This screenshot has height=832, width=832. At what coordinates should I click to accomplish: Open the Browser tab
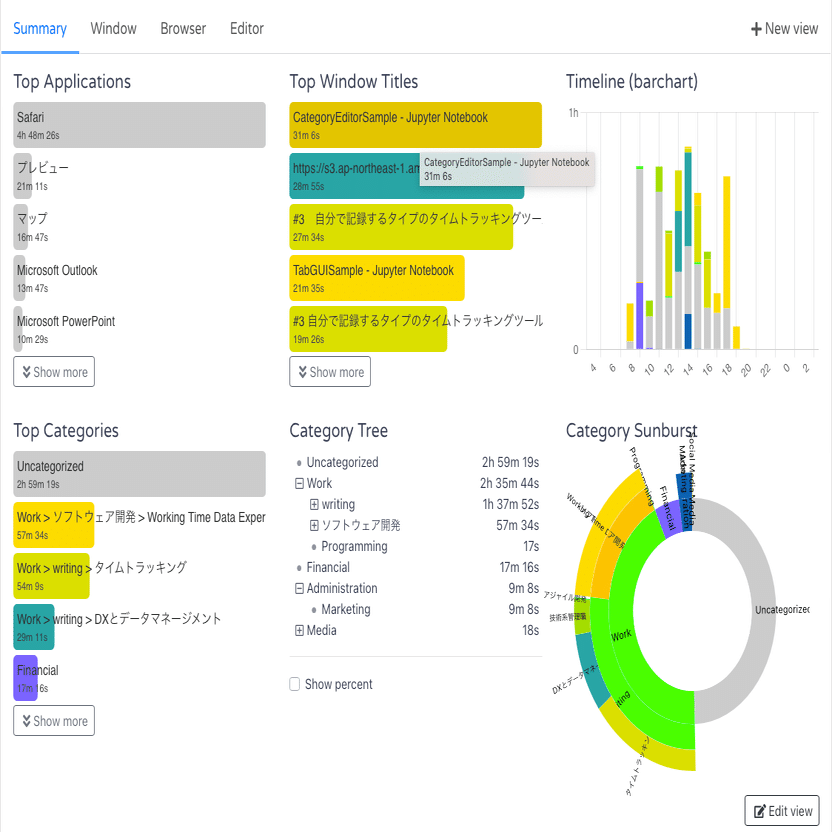183,29
